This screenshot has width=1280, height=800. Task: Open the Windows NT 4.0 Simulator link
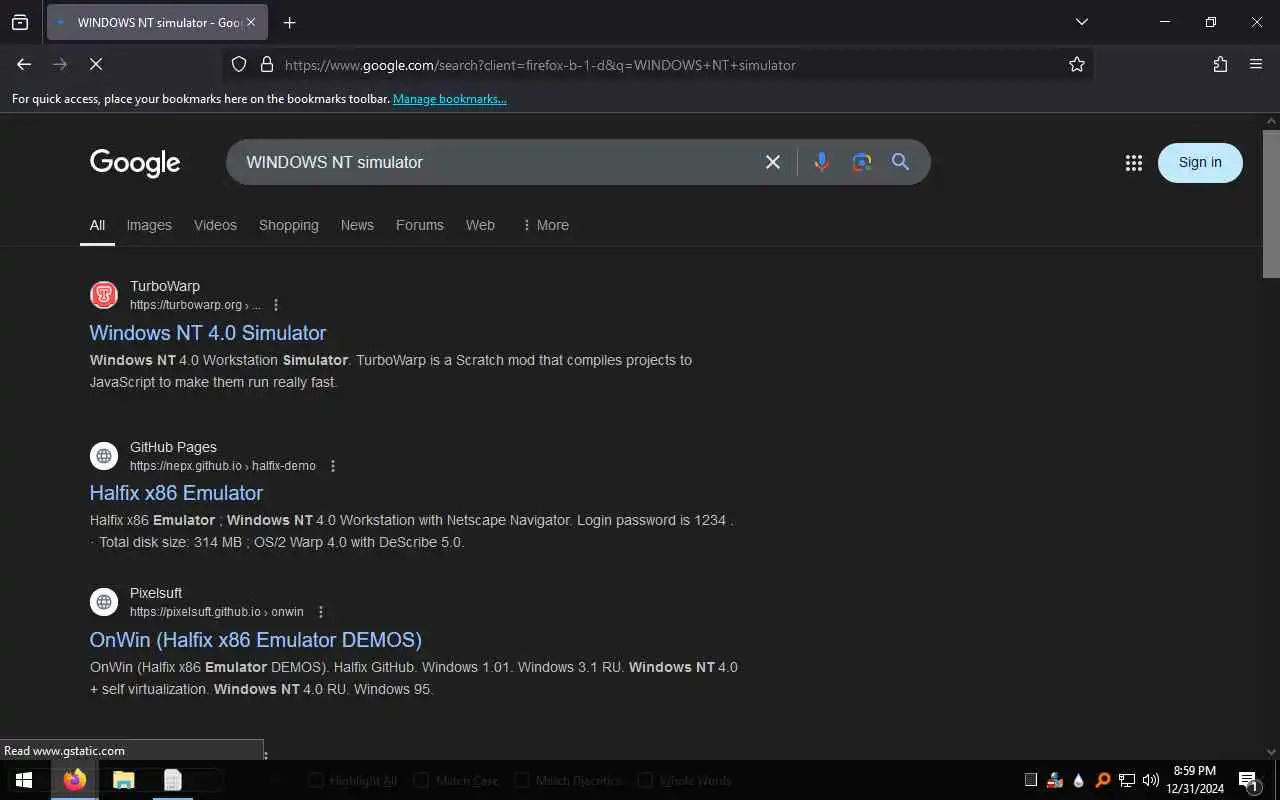tap(208, 333)
